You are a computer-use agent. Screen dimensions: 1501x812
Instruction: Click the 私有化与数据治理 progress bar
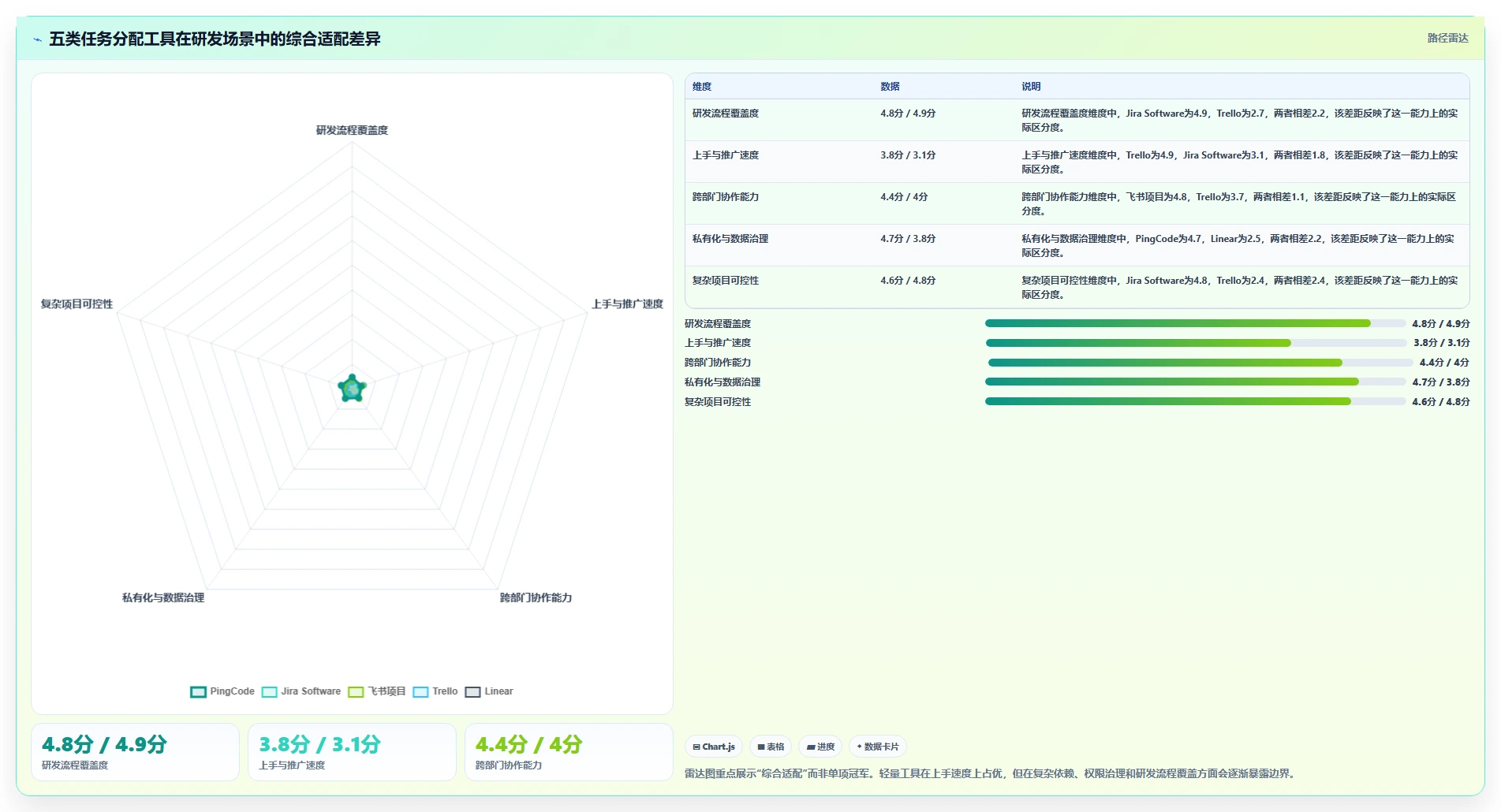point(1195,382)
